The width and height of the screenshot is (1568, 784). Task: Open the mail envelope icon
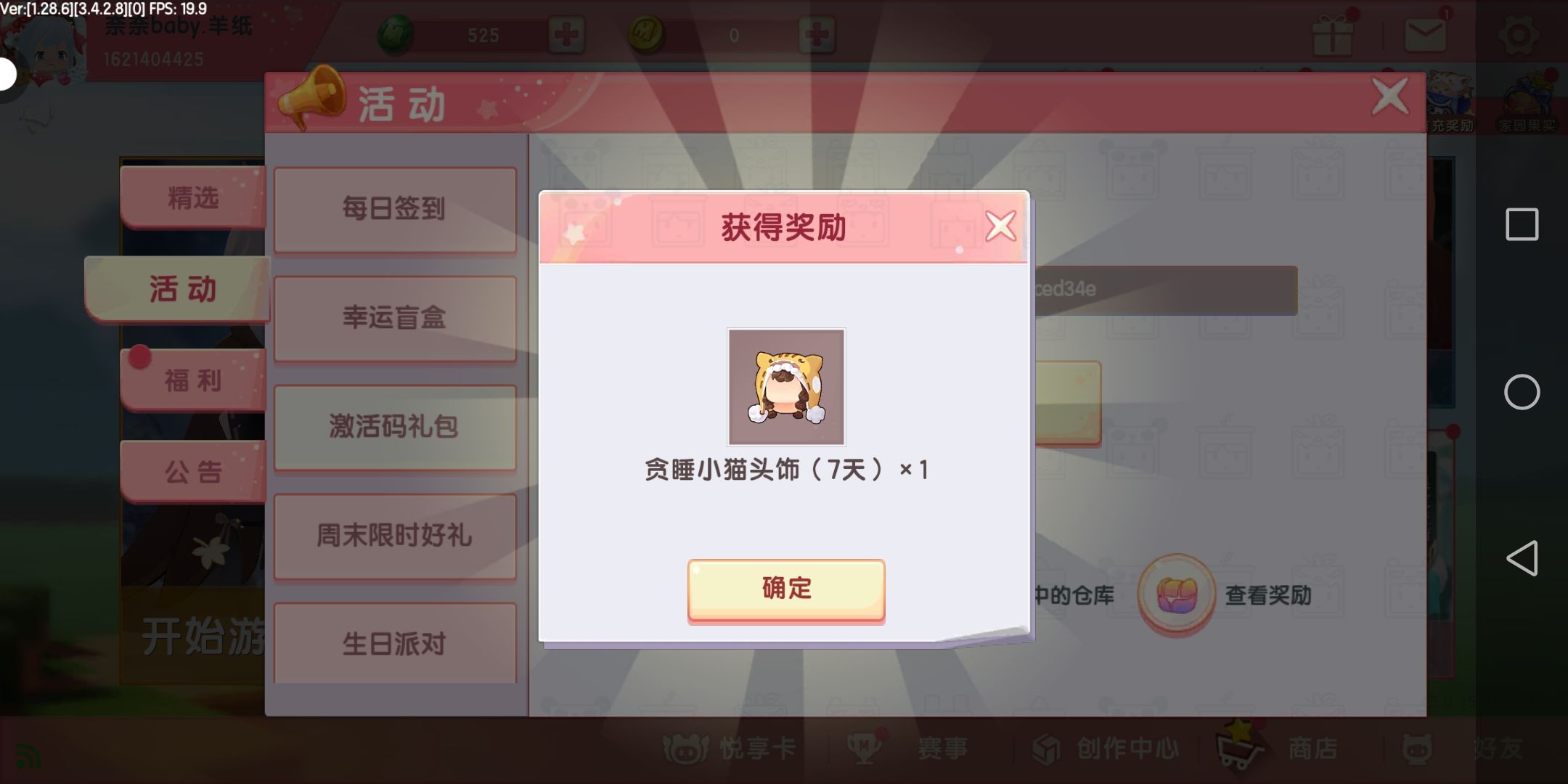click(x=1425, y=34)
